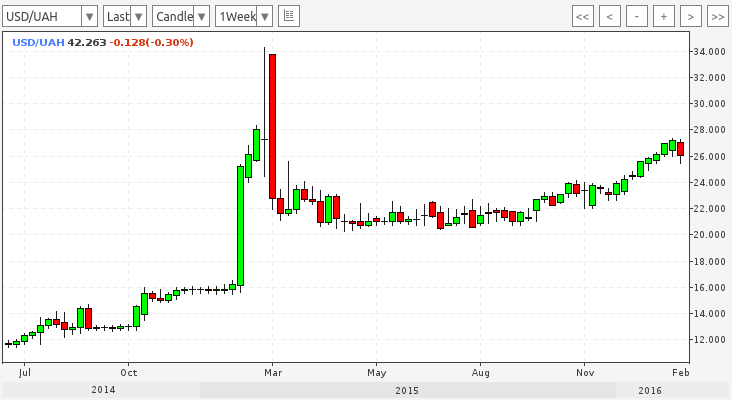Jump to latest data with >> button

click(x=716, y=16)
